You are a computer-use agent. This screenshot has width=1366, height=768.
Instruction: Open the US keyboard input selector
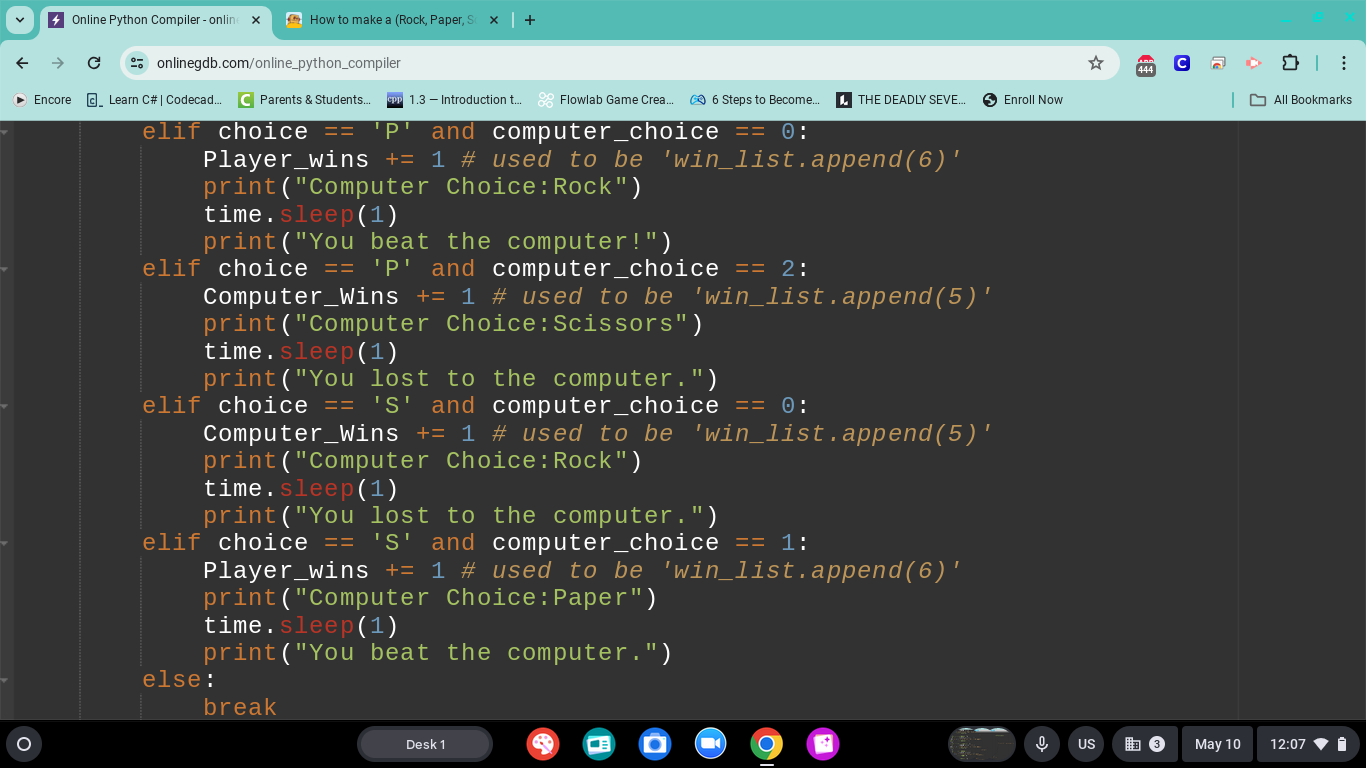[1086, 744]
